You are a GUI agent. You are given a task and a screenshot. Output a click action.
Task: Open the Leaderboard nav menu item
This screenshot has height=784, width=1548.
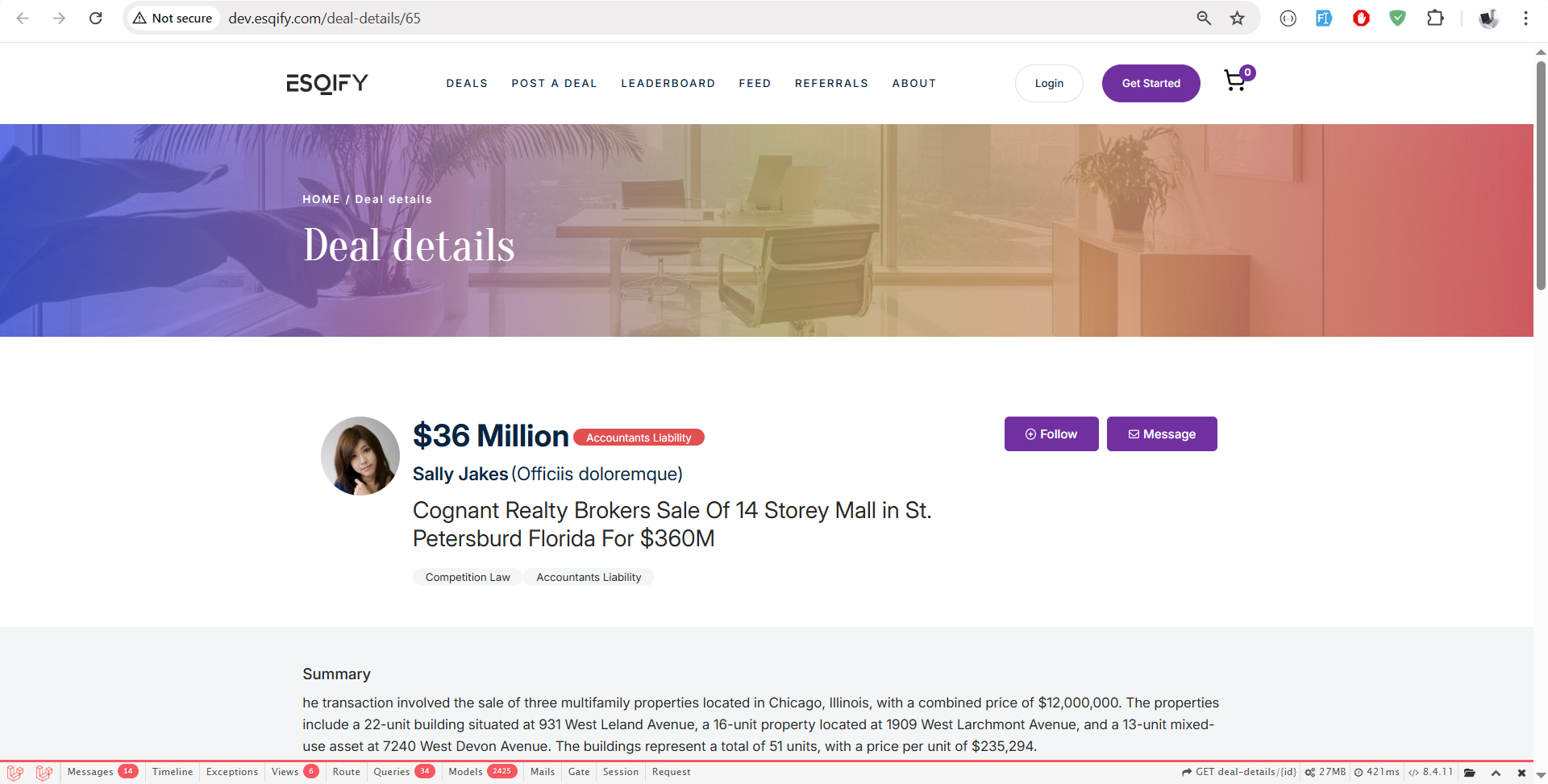pyautogui.click(x=668, y=83)
